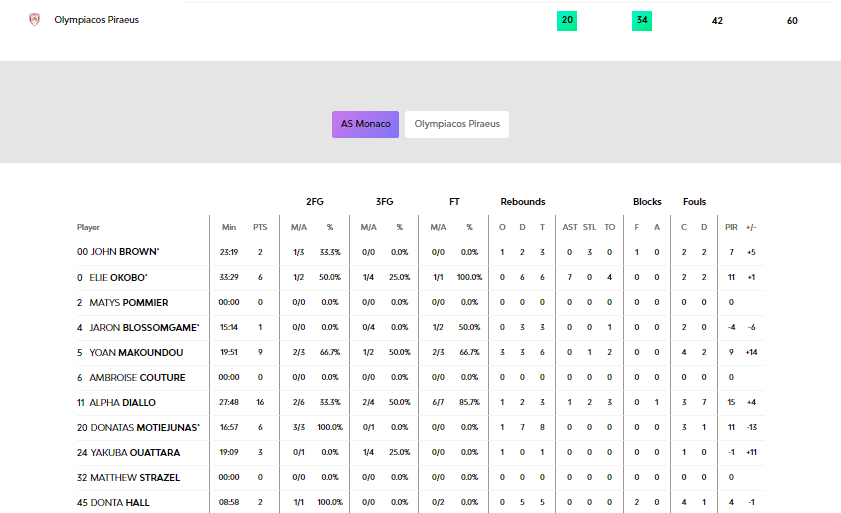Click the final score value 60
The image size is (841, 513).
pyautogui.click(x=792, y=20)
